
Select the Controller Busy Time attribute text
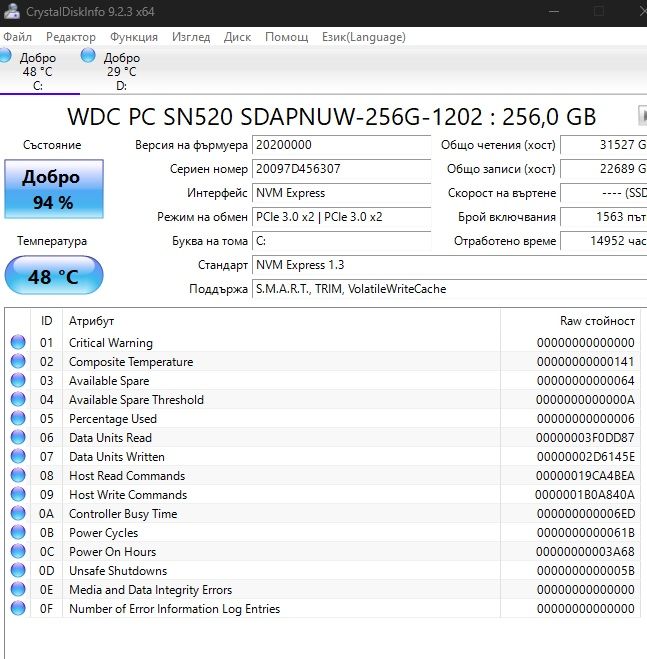tap(123, 514)
